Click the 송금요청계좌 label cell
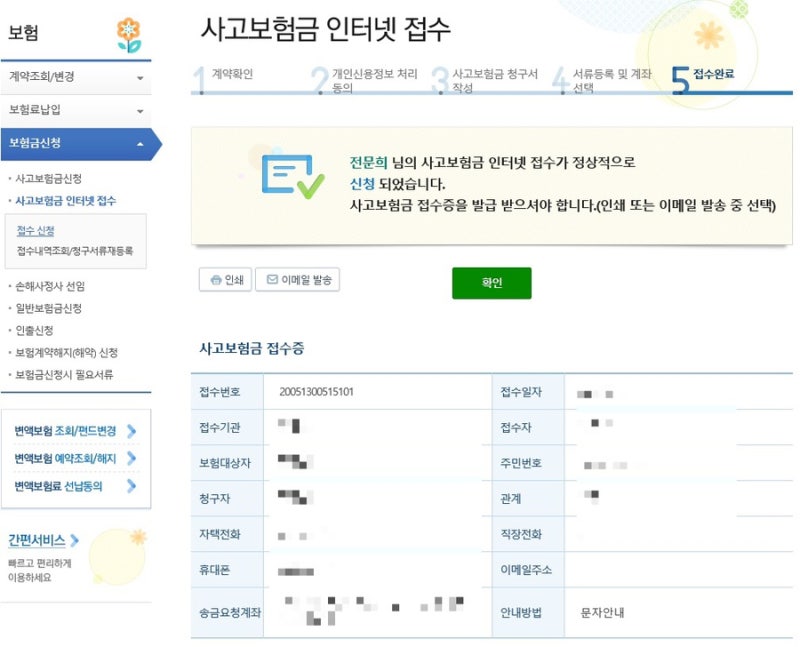Screen dimensions: 800x647 pos(227,612)
